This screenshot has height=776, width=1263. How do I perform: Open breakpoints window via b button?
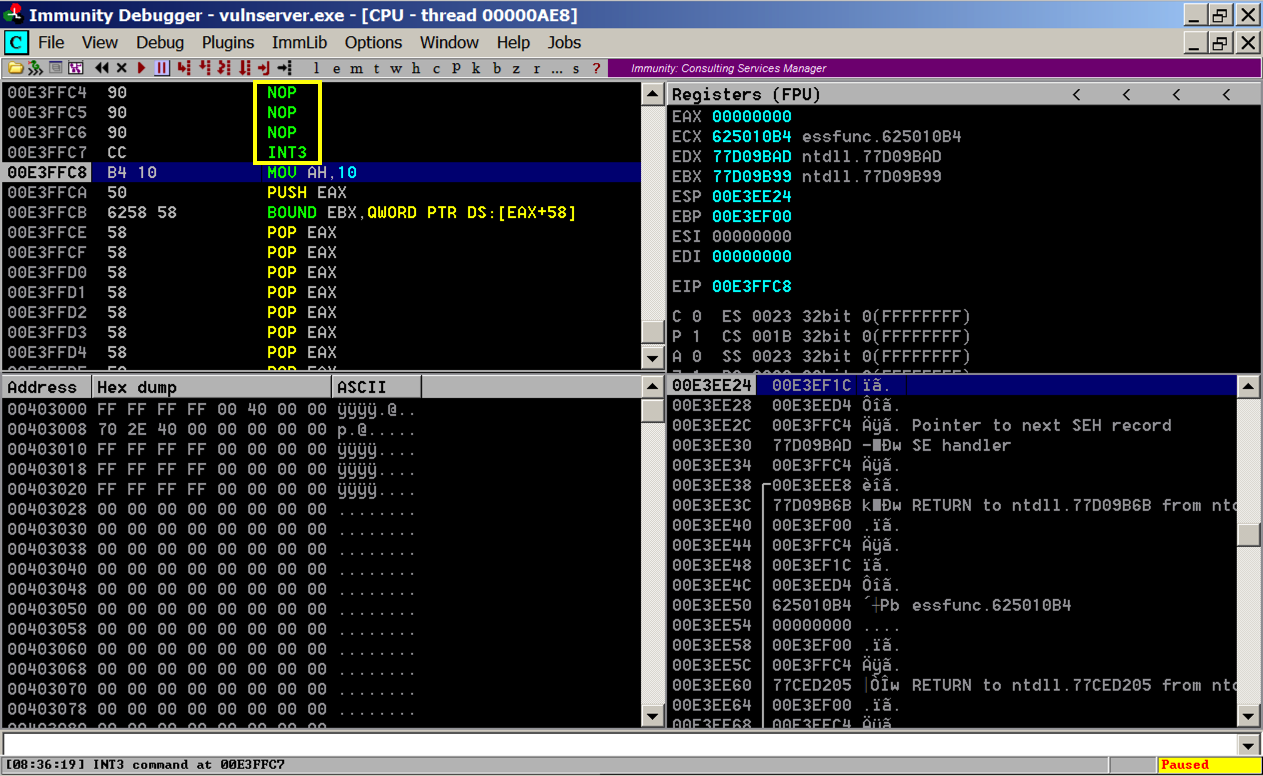[x=496, y=68]
